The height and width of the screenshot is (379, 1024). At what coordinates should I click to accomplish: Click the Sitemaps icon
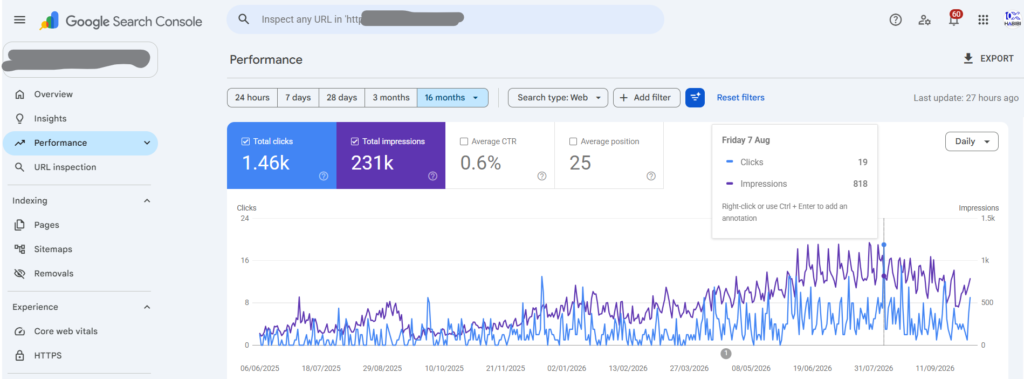coord(20,249)
